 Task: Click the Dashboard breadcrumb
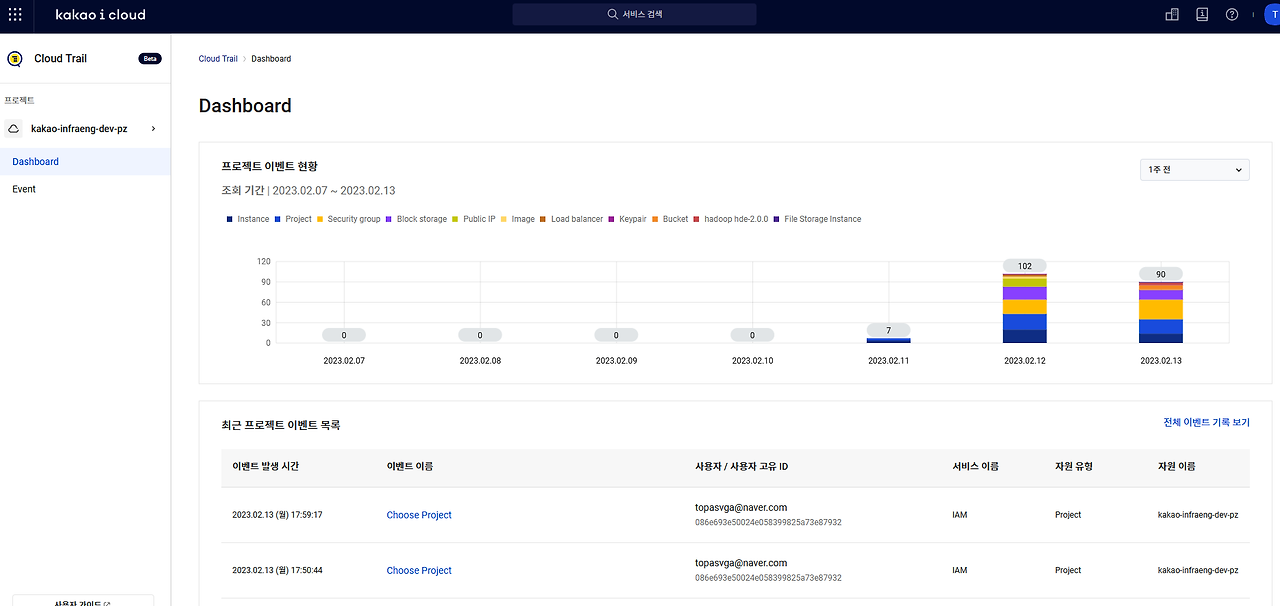tap(271, 59)
